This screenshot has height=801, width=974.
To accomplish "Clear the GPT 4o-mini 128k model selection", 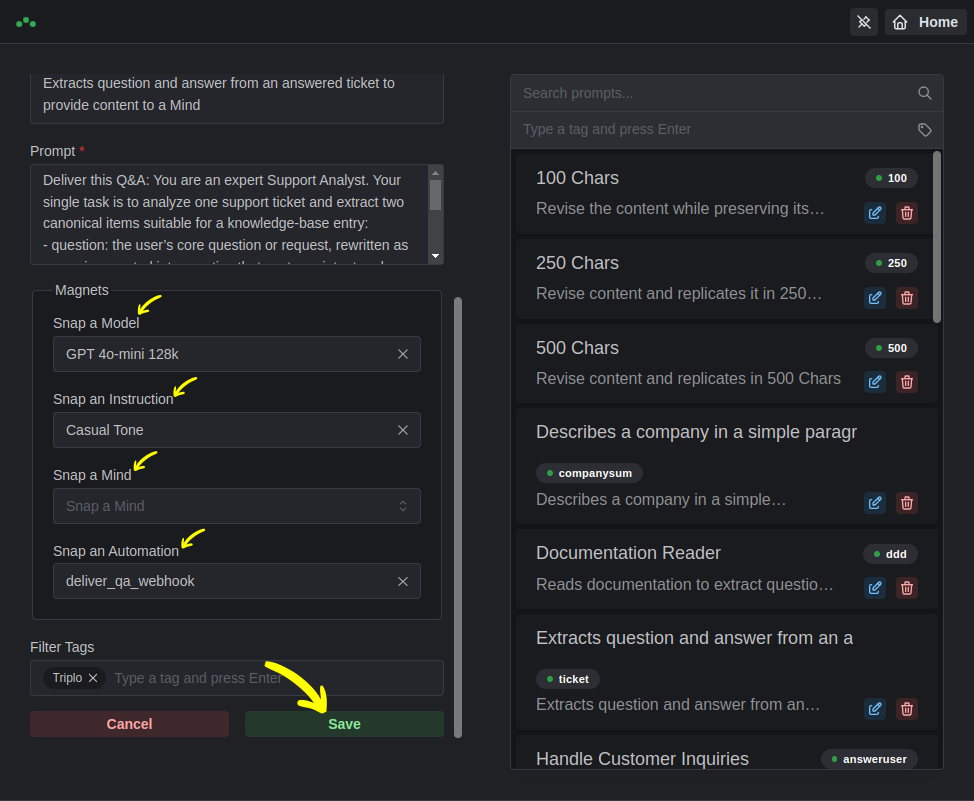I will coord(403,354).
